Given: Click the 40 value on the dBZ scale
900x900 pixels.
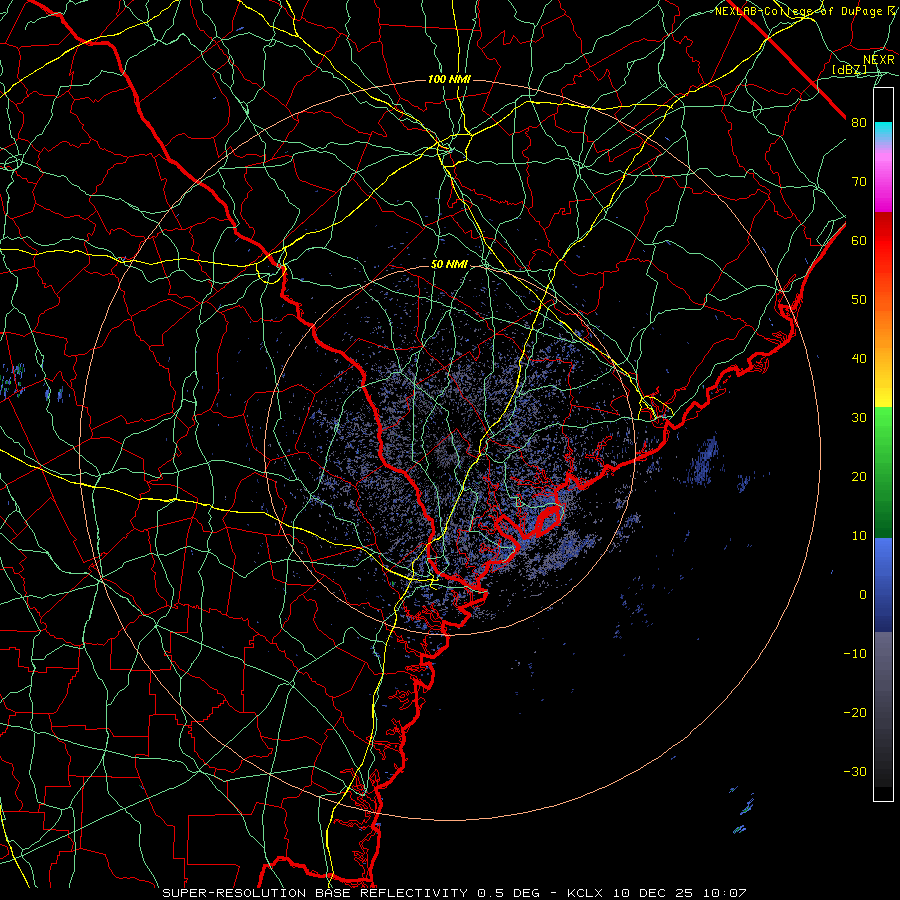Looking at the screenshot, I should (x=859, y=359).
